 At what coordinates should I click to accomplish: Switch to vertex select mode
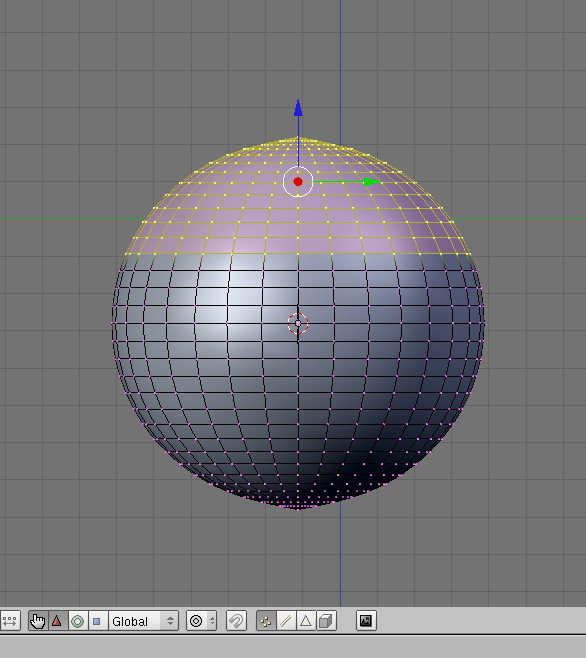[x=266, y=621]
